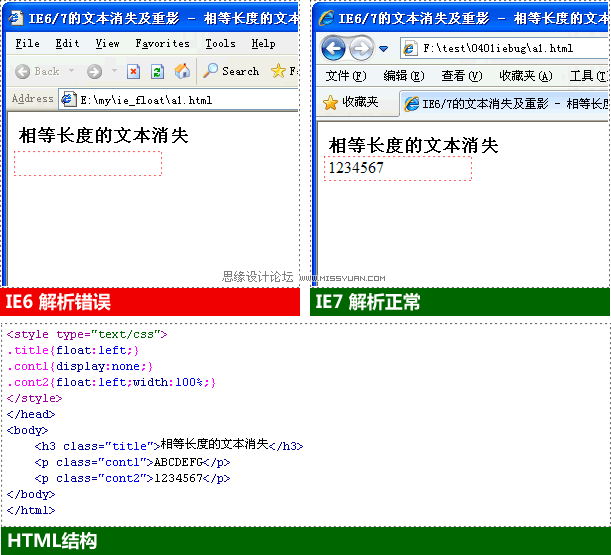Screen dimensions: 611x555
Task: Select the IE6/7的文本消失及重影 tab in IE7
Action: click(x=505, y=104)
